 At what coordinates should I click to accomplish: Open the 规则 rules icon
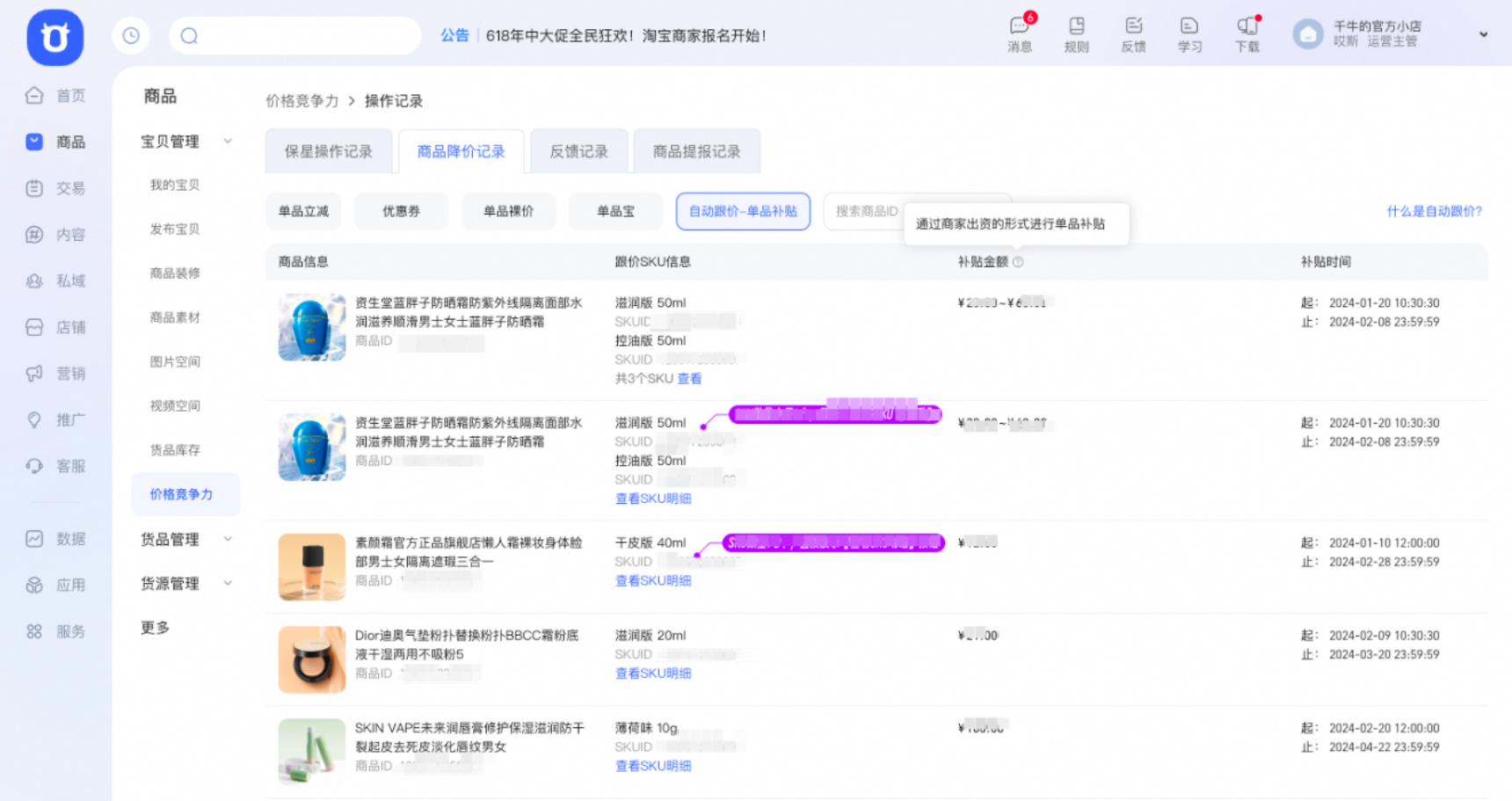click(1077, 35)
